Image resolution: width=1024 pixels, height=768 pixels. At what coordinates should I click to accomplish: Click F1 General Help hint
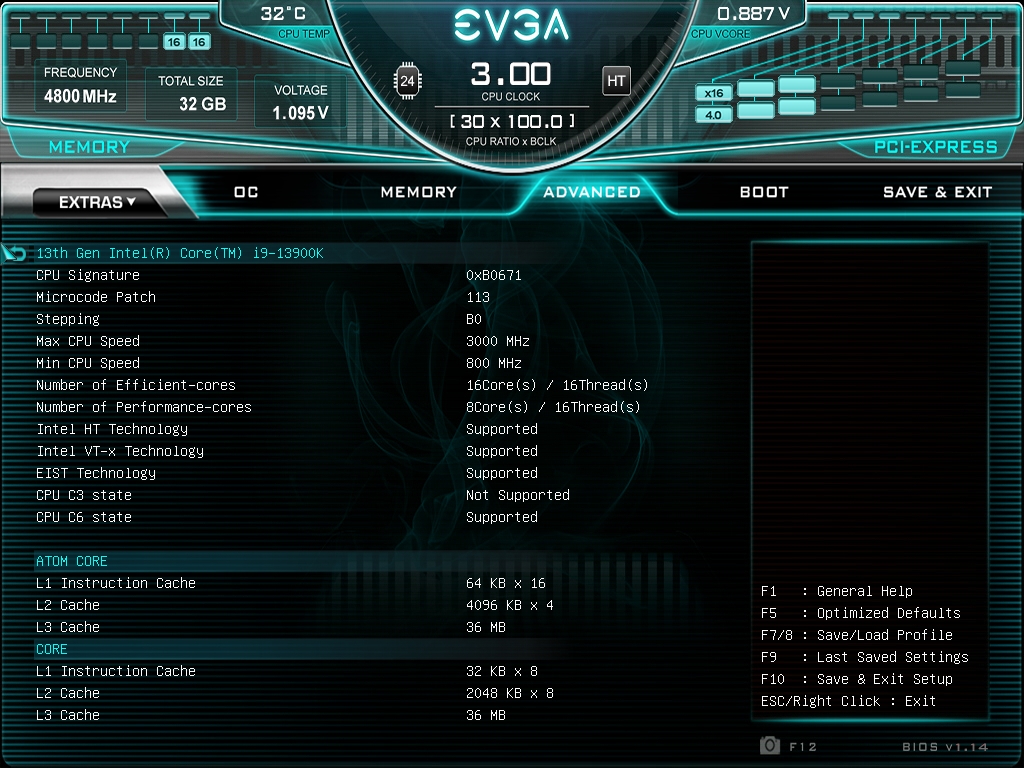(x=837, y=591)
